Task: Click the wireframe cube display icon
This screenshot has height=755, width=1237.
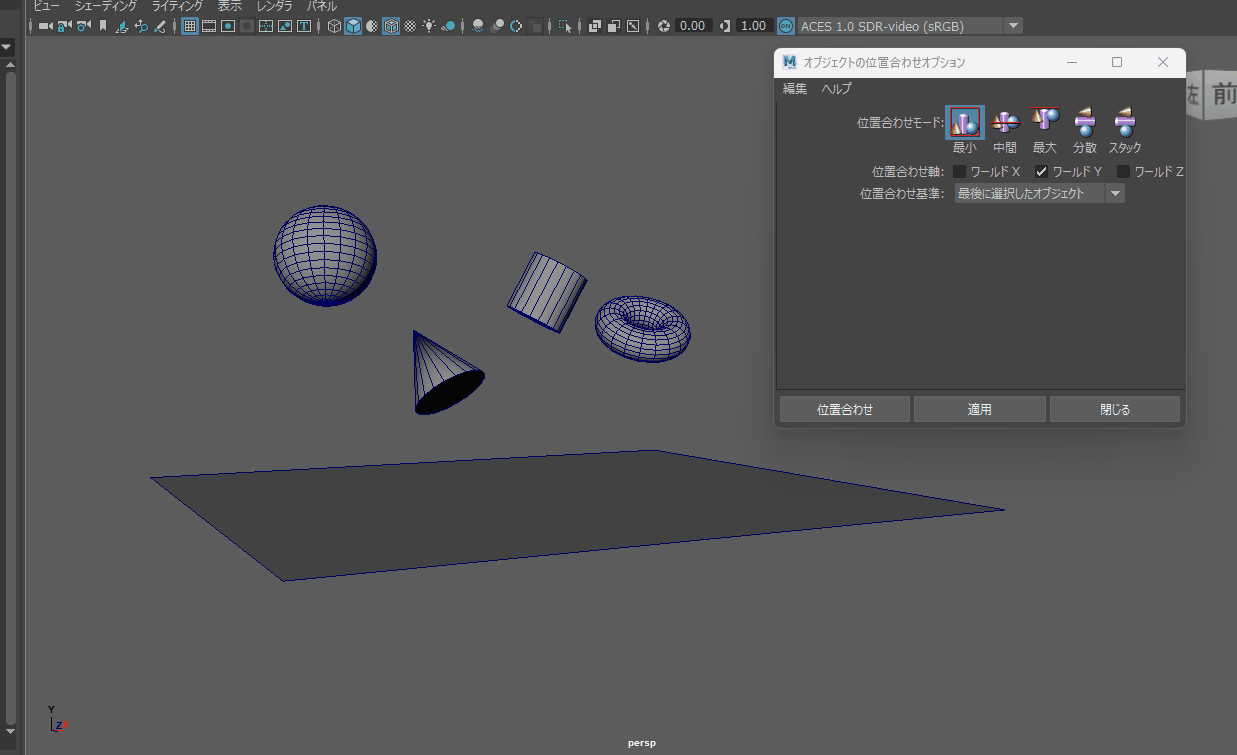Action: (x=335, y=26)
